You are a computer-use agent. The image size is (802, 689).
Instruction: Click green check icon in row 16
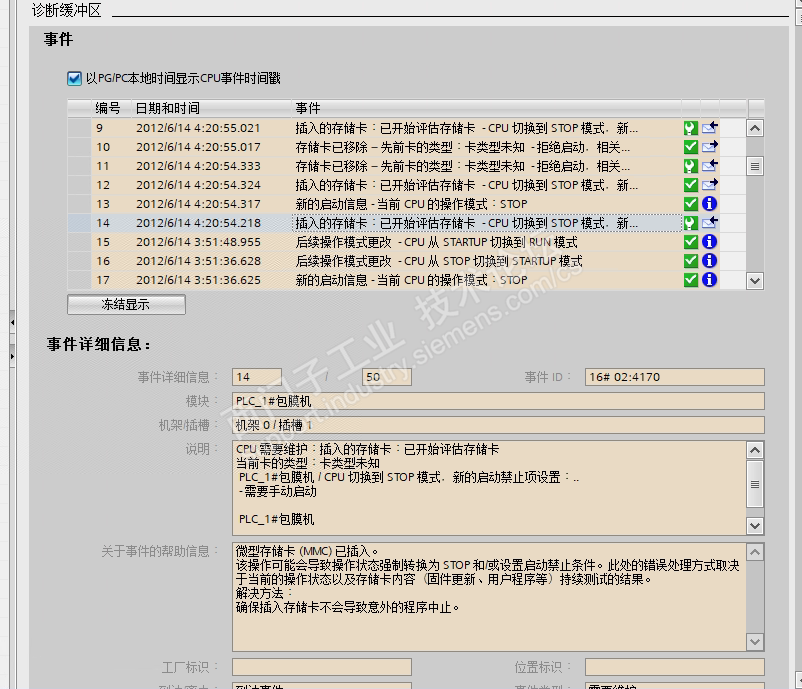(690, 261)
